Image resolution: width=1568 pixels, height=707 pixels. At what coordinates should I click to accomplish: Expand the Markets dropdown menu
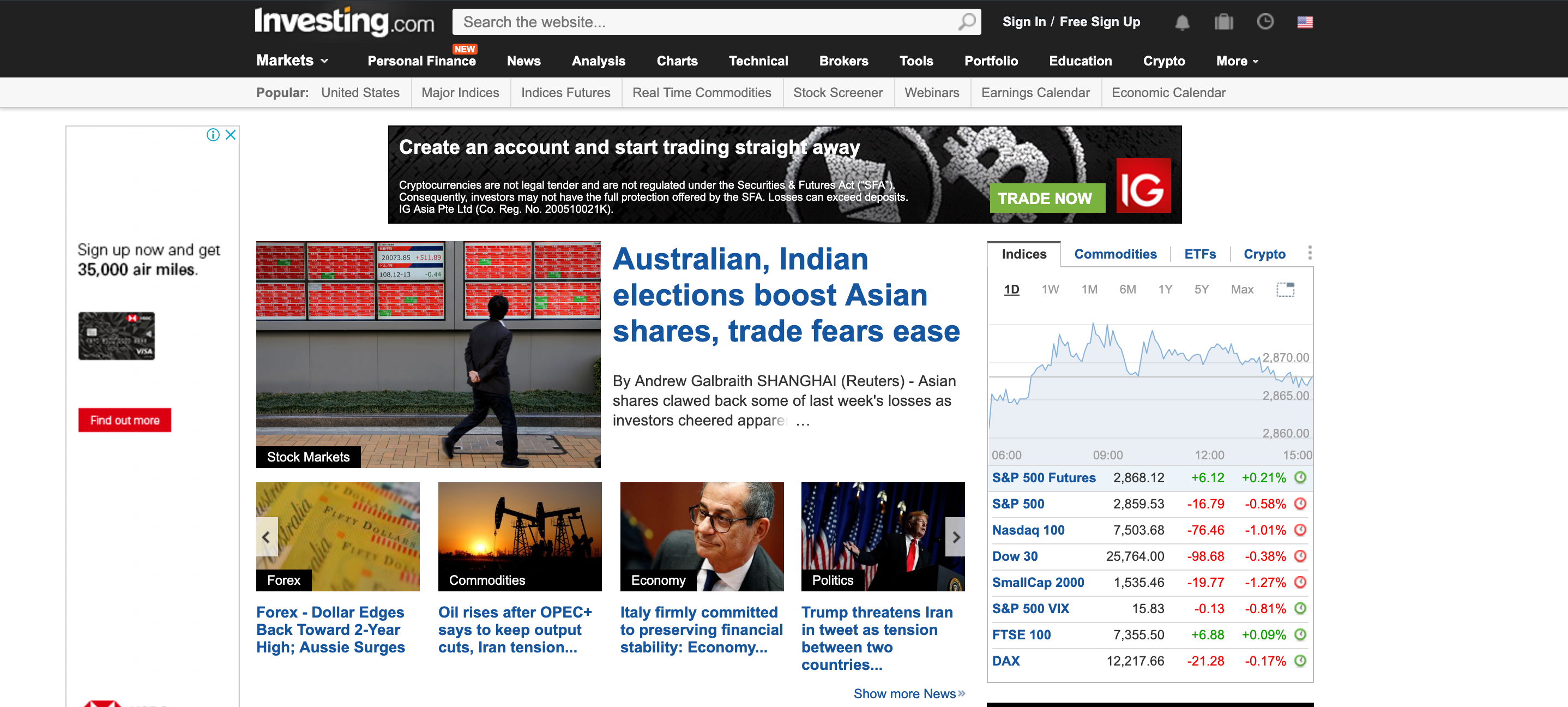(x=292, y=61)
